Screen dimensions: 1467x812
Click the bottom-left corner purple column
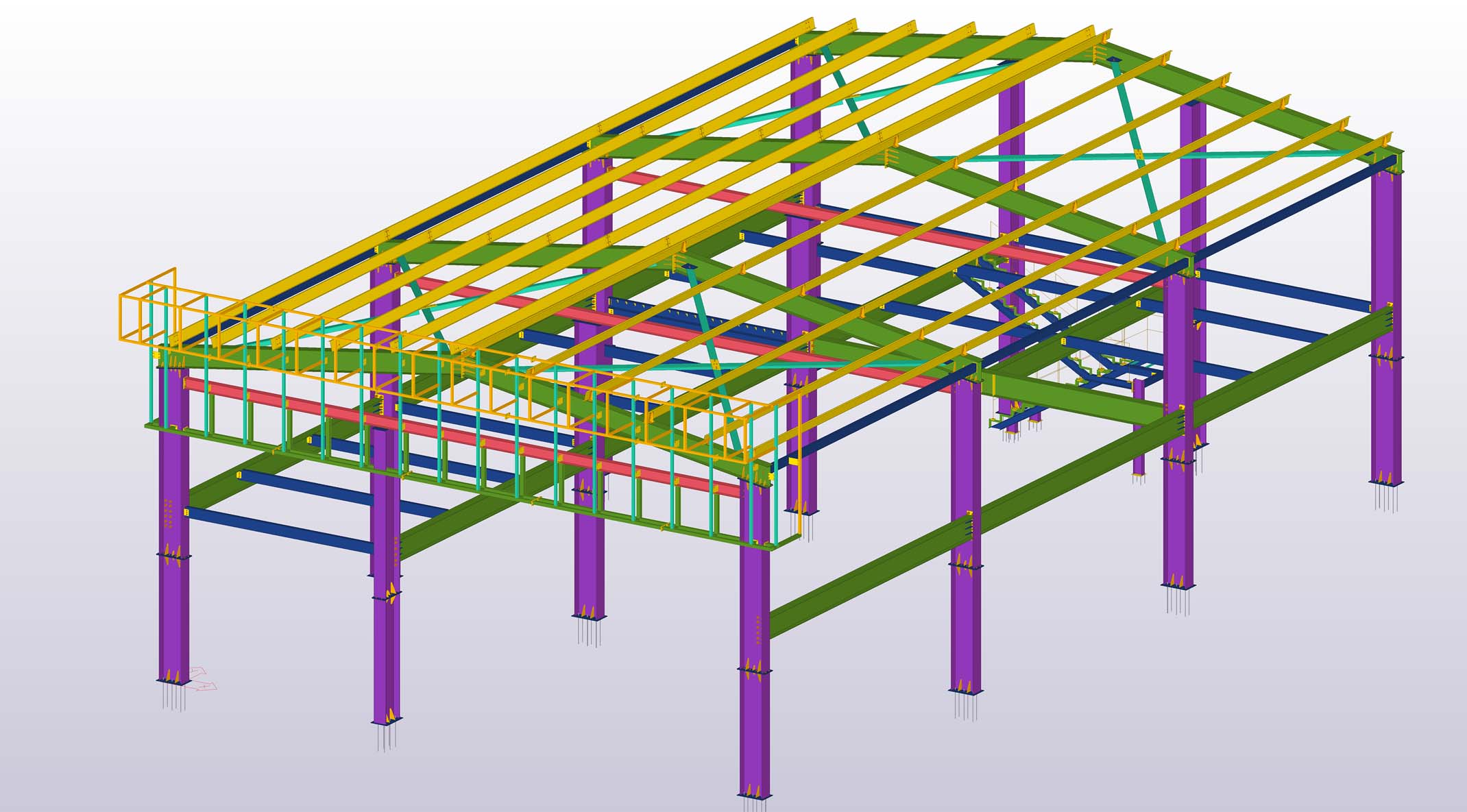pyautogui.click(x=173, y=617)
